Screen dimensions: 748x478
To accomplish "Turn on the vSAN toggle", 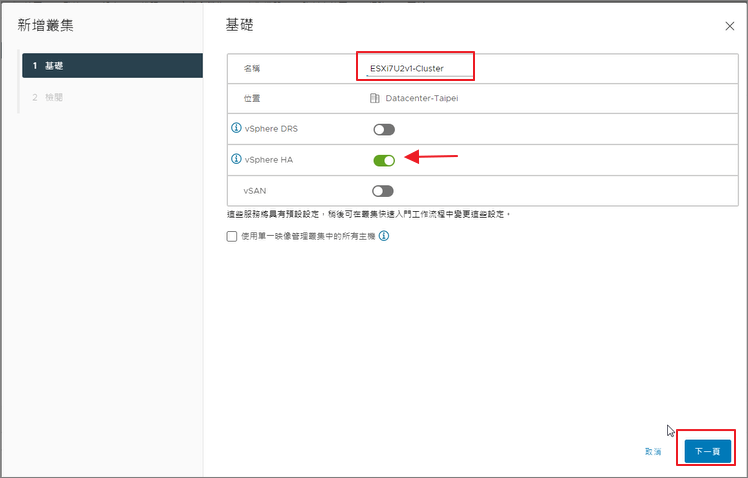I will pos(383,191).
